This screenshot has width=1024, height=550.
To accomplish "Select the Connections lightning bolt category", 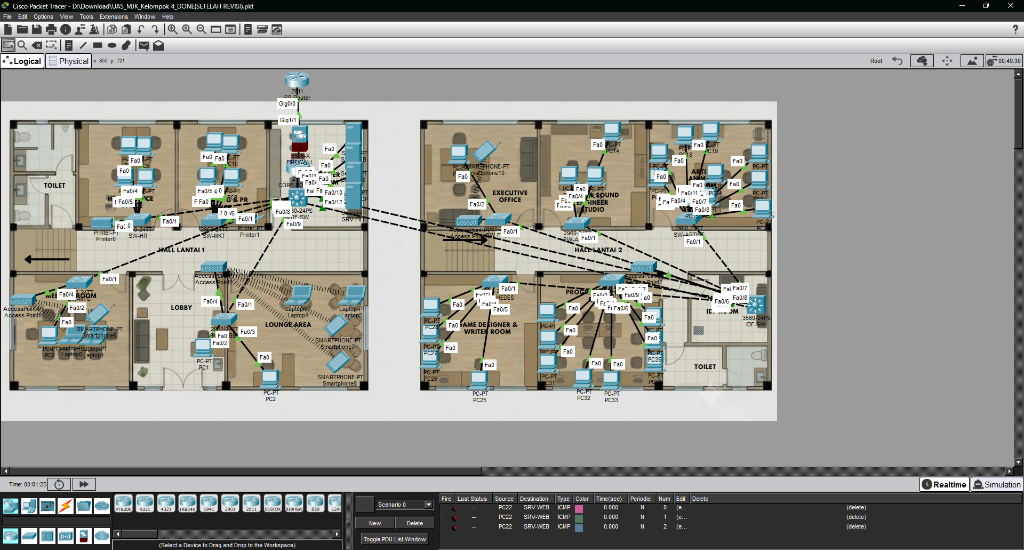I will [65, 506].
